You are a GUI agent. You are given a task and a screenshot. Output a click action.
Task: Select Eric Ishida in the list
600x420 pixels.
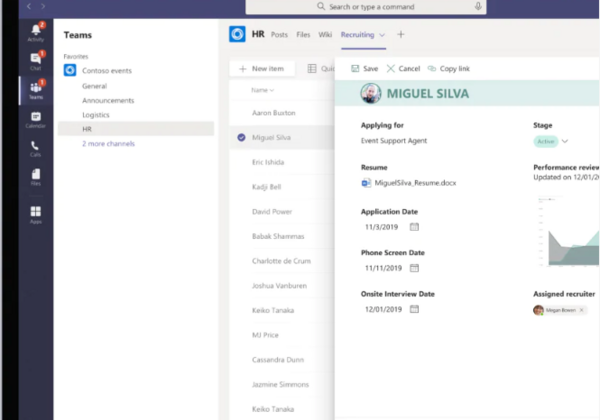click(268, 162)
